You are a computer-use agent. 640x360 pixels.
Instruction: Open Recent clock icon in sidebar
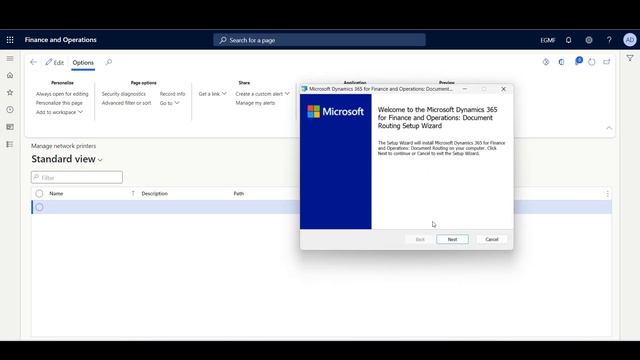pyautogui.click(x=10, y=110)
